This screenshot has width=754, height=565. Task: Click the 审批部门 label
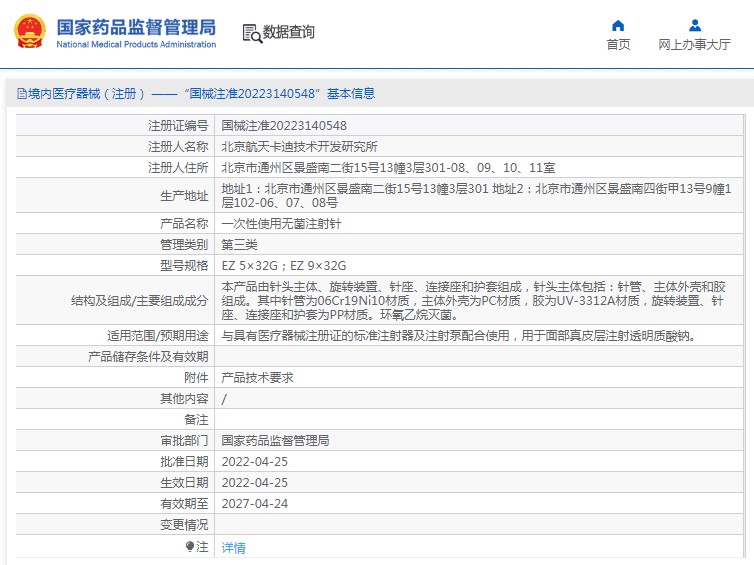184,441
